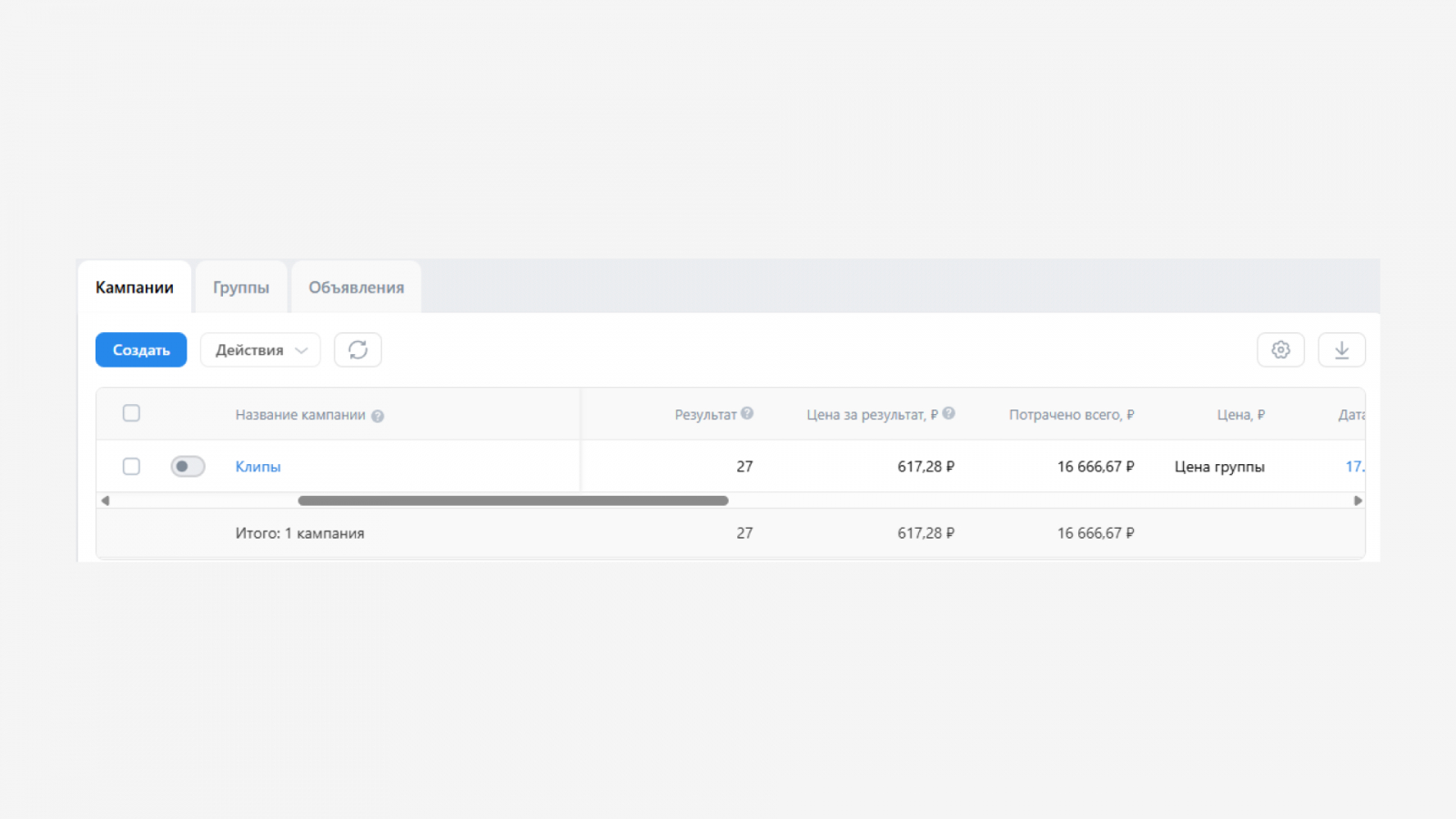Switch to the Объявления tab
Image resolution: width=1456 pixels, height=819 pixels.
coord(356,288)
